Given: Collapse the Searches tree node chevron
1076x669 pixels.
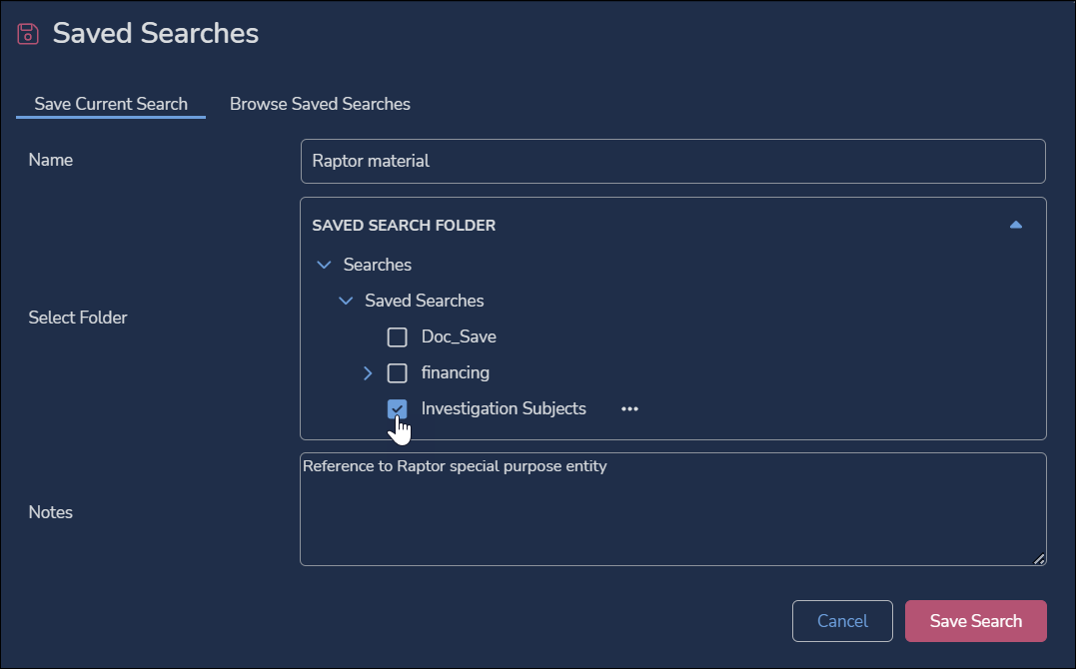Looking at the screenshot, I should (323, 265).
